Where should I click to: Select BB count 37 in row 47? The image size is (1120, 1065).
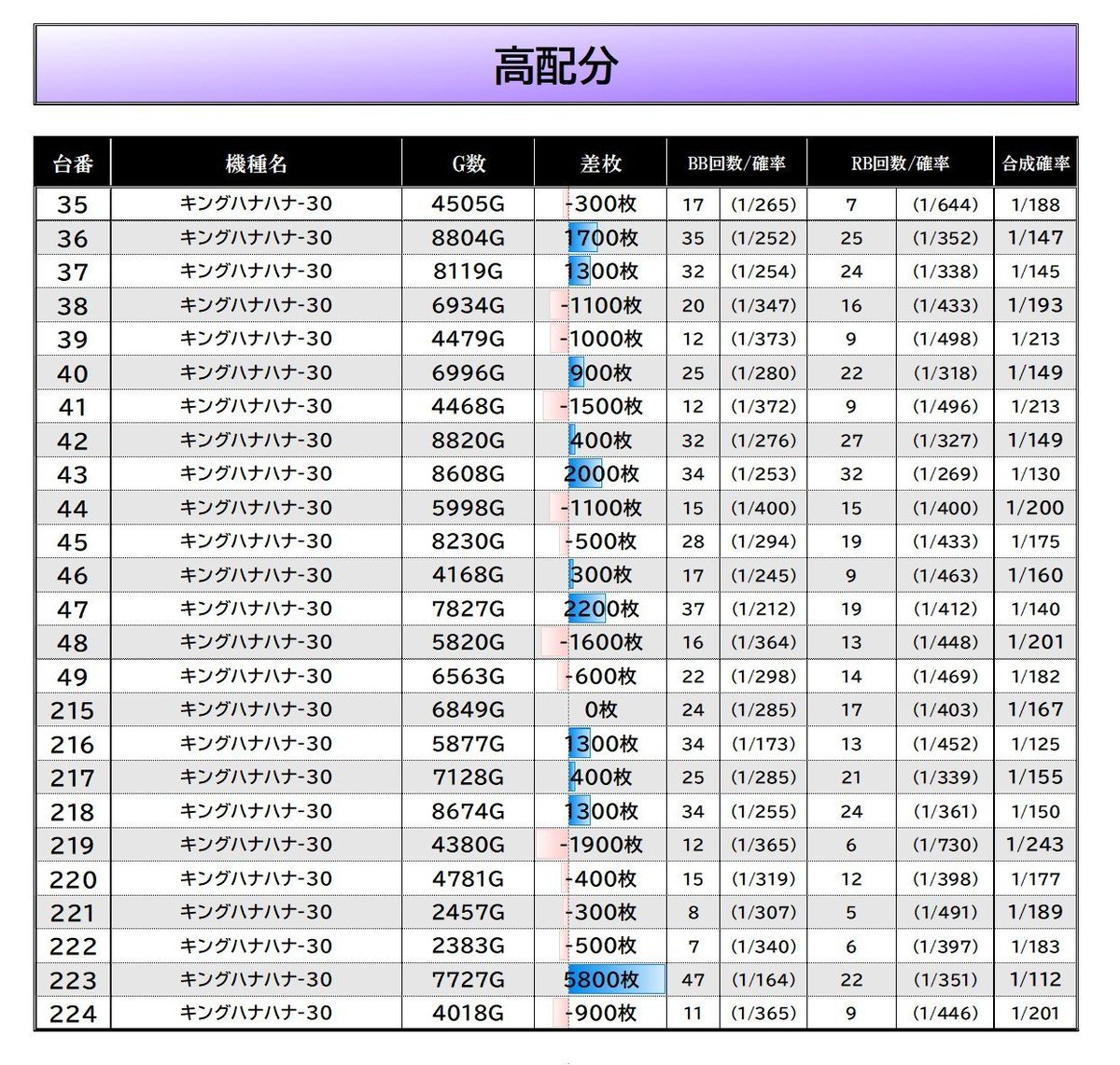[x=693, y=609]
